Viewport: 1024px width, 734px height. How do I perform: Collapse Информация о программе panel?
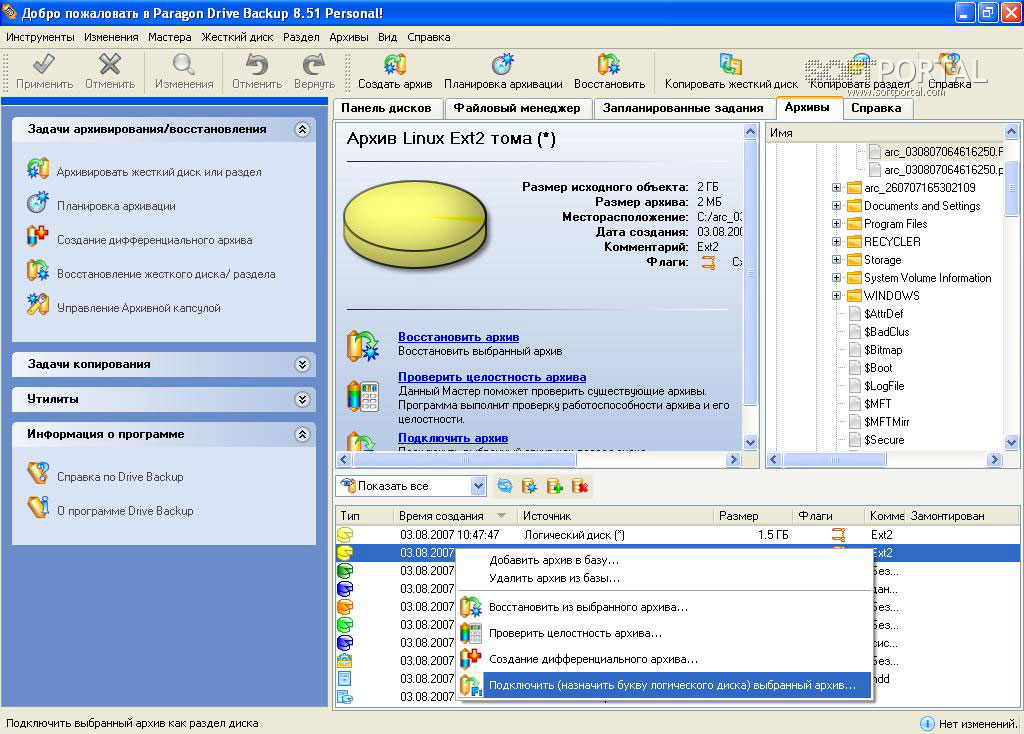coord(302,434)
